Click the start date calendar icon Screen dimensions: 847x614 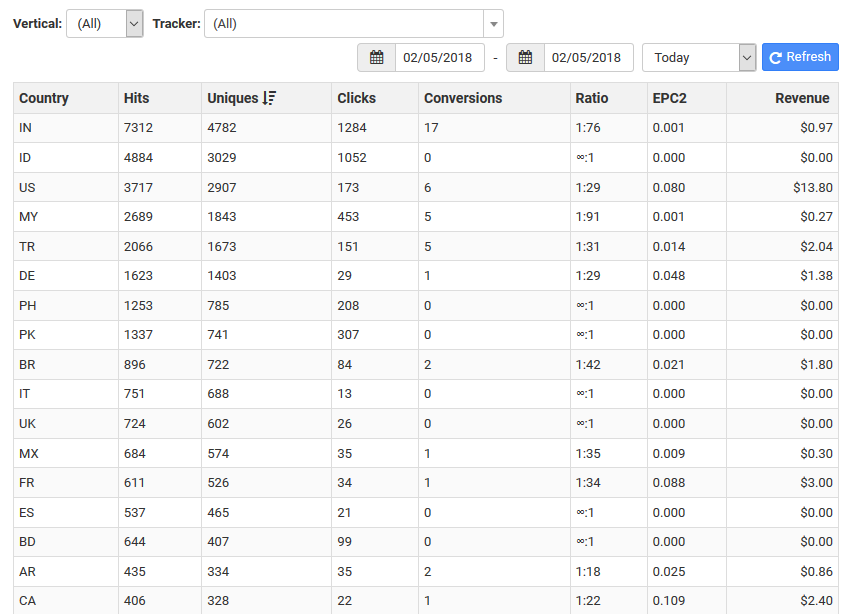pos(377,58)
